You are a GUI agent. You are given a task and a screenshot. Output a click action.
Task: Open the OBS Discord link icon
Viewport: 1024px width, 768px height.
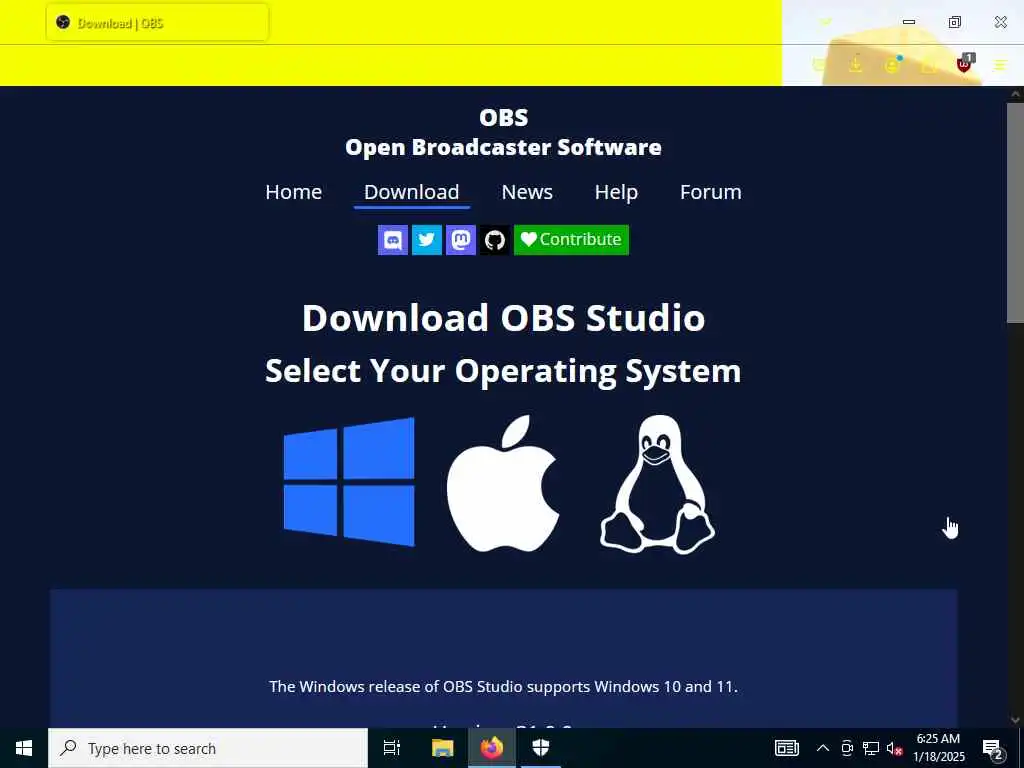click(392, 240)
